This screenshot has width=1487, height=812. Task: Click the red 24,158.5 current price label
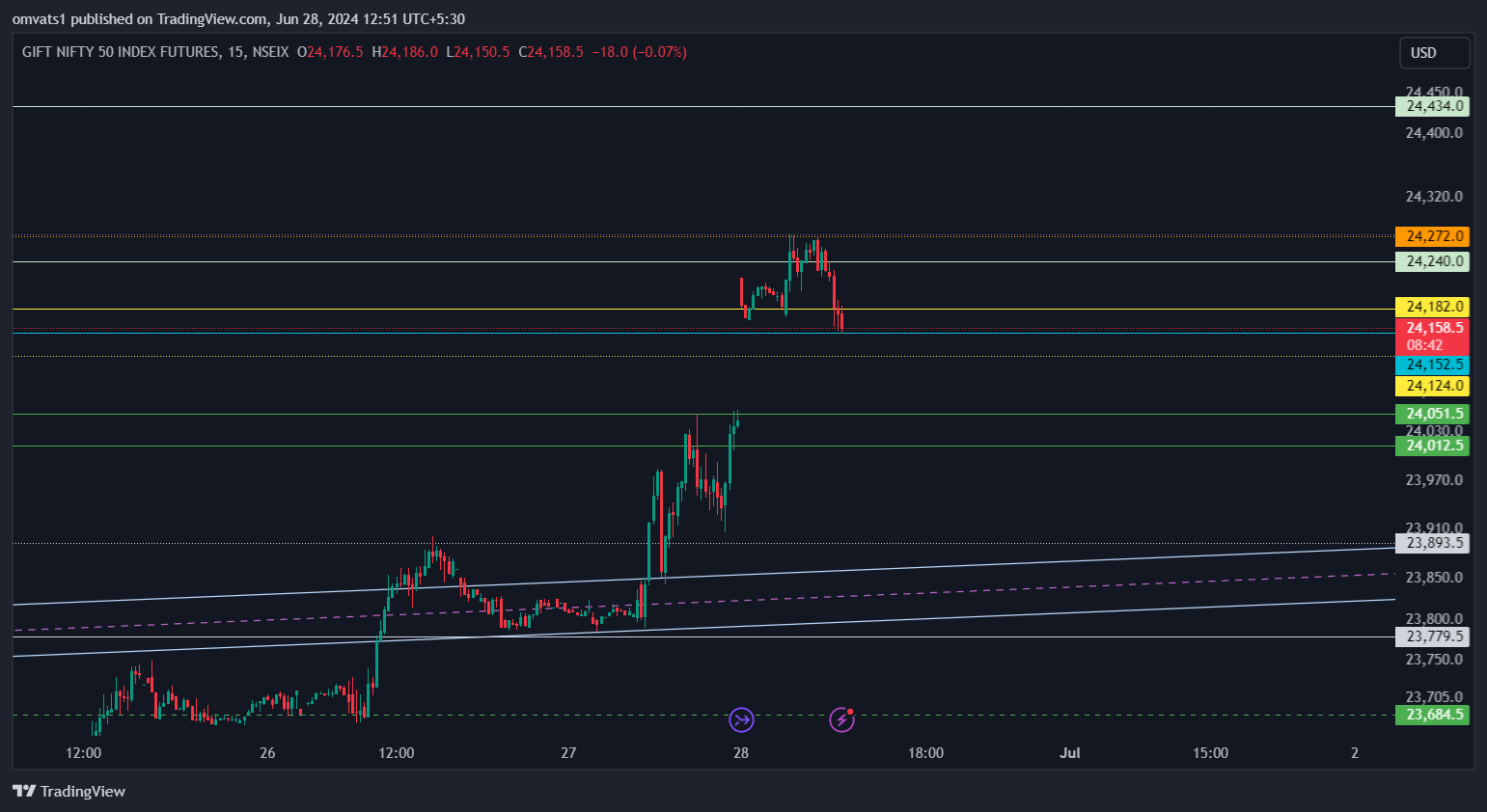pyautogui.click(x=1432, y=337)
